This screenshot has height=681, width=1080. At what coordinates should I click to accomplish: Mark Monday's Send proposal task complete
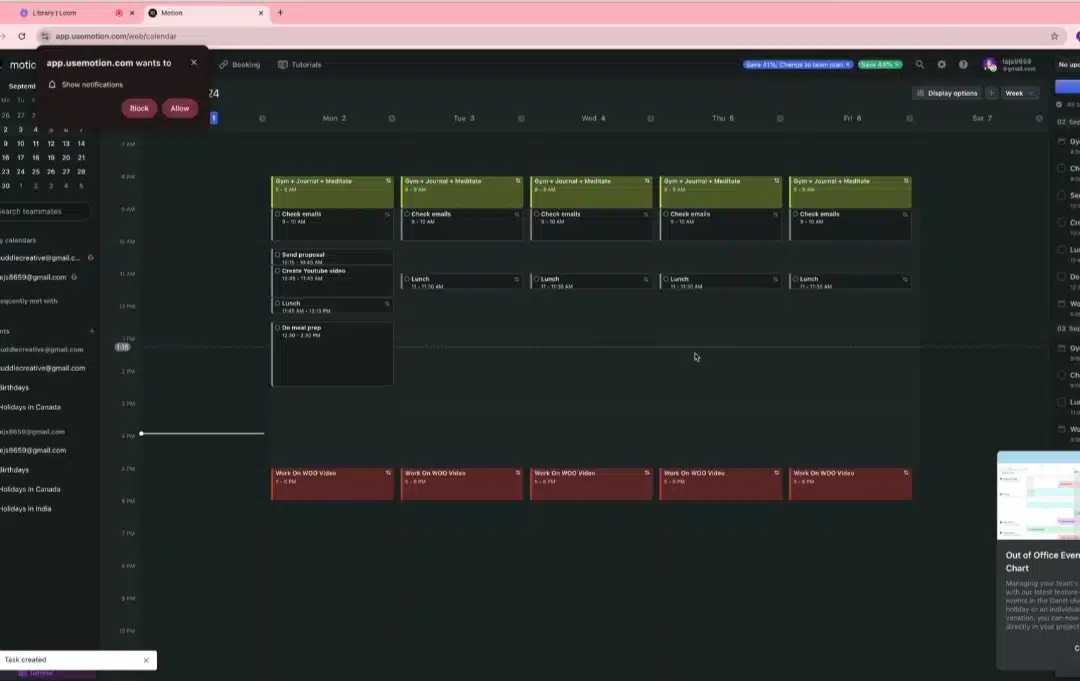tap(278, 254)
